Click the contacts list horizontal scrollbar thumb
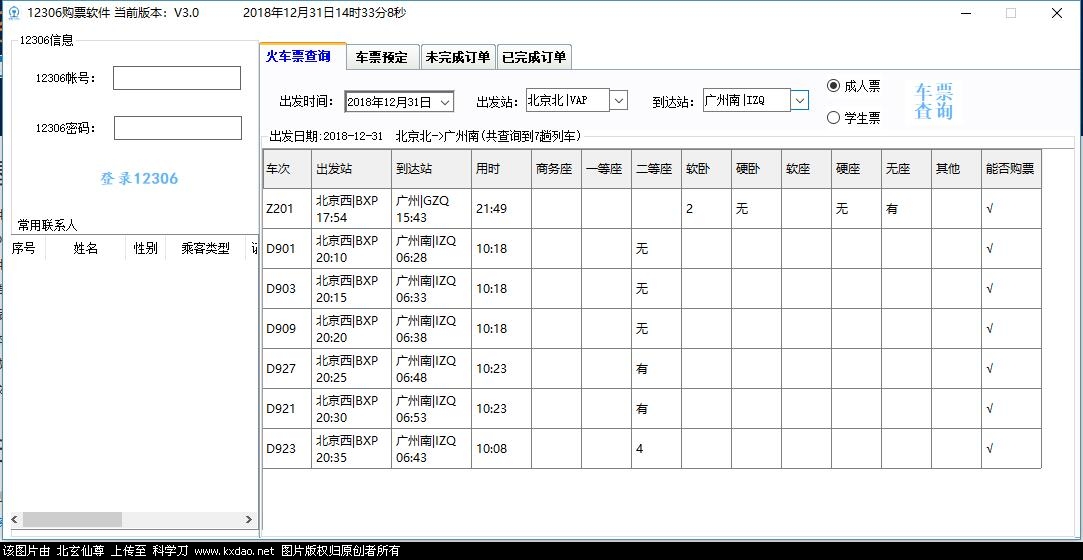This screenshot has width=1083, height=560. pos(72,519)
